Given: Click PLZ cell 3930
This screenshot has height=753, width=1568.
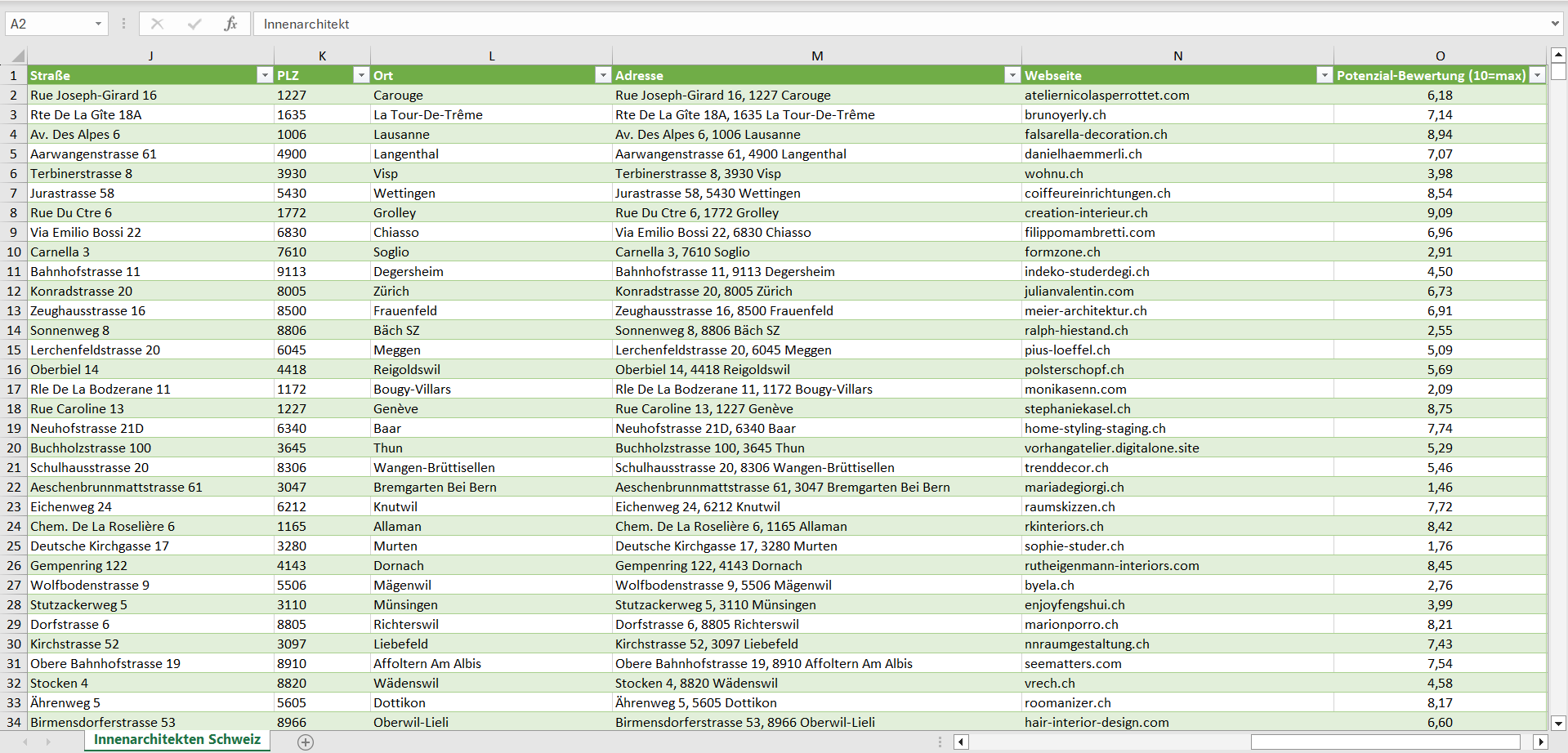Looking at the screenshot, I should (x=323, y=173).
